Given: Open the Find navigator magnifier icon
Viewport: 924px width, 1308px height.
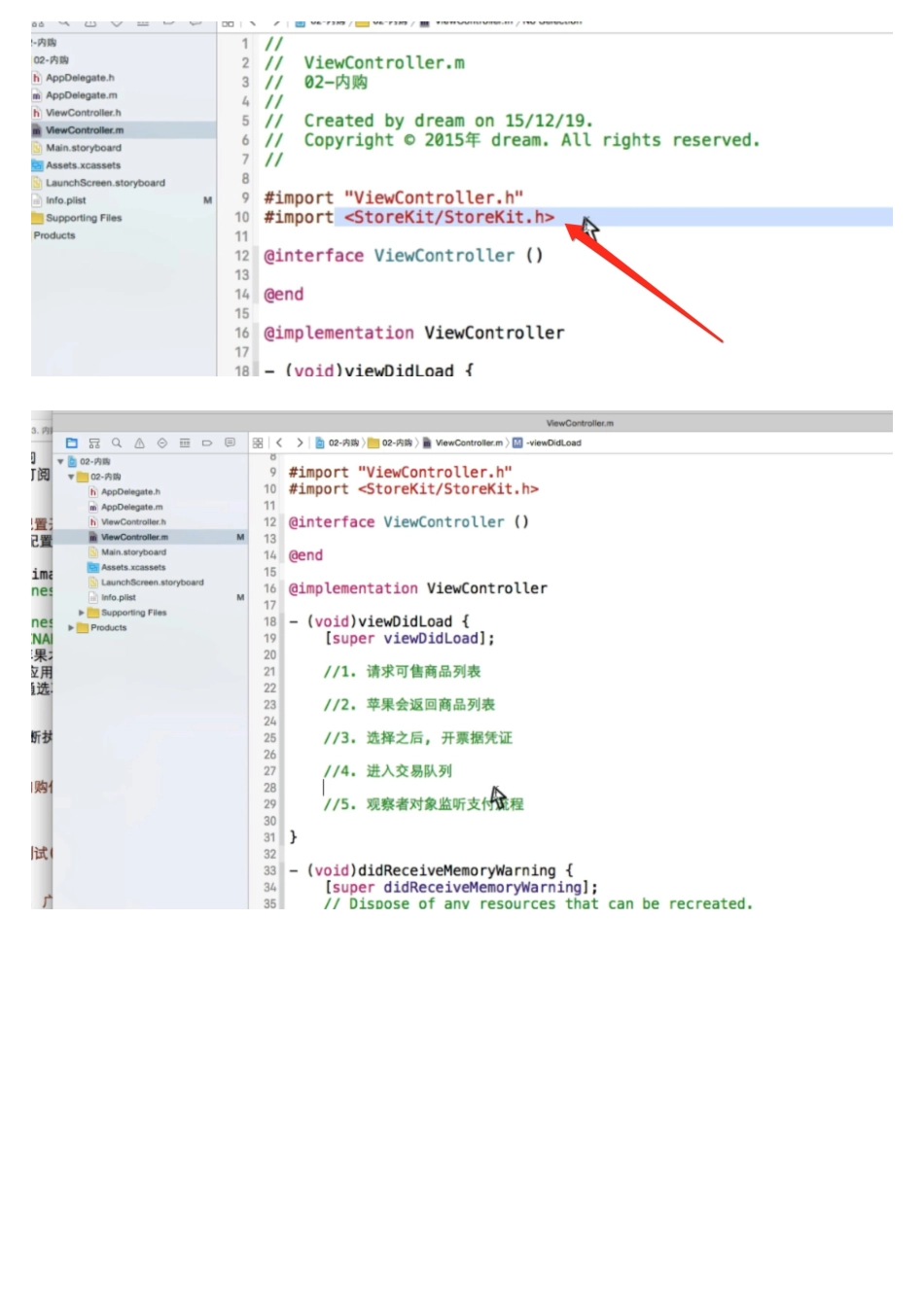Looking at the screenshot, I should click(x=117, y=442).
